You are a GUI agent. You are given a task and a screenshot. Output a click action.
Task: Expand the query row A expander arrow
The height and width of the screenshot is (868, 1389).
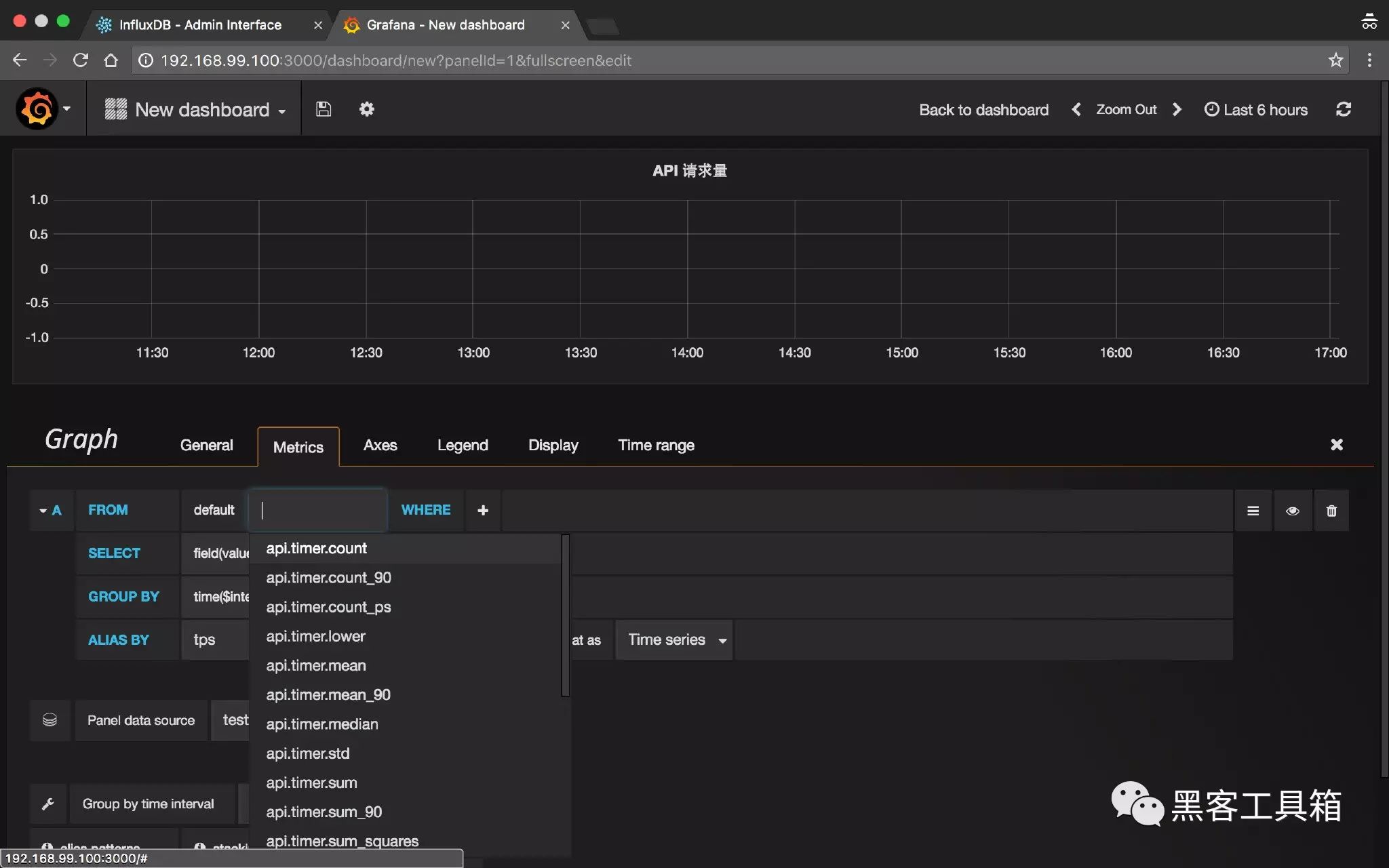tap(42, 510)
